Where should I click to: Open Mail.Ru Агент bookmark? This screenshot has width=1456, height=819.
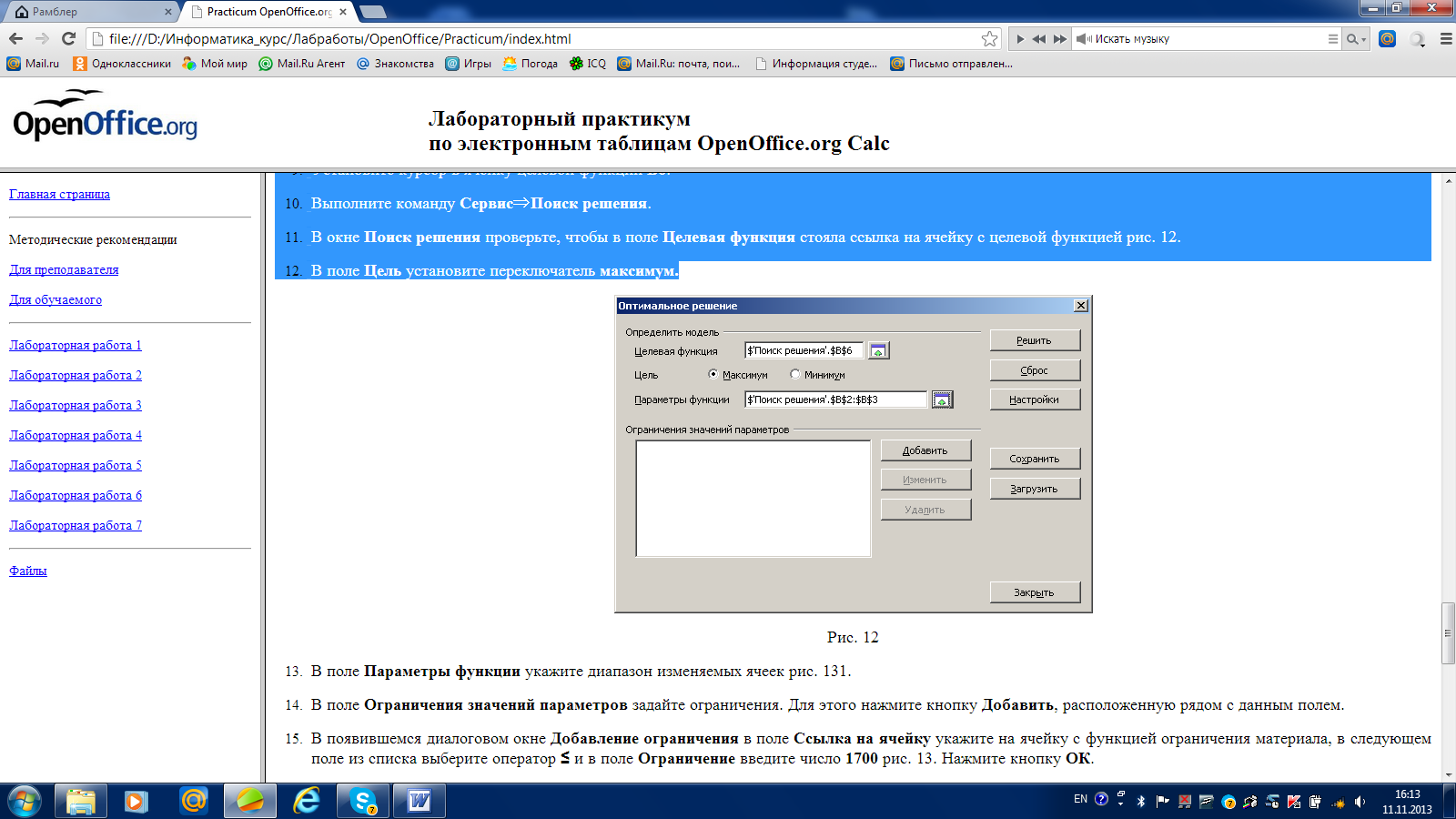(x=302, y=64)
